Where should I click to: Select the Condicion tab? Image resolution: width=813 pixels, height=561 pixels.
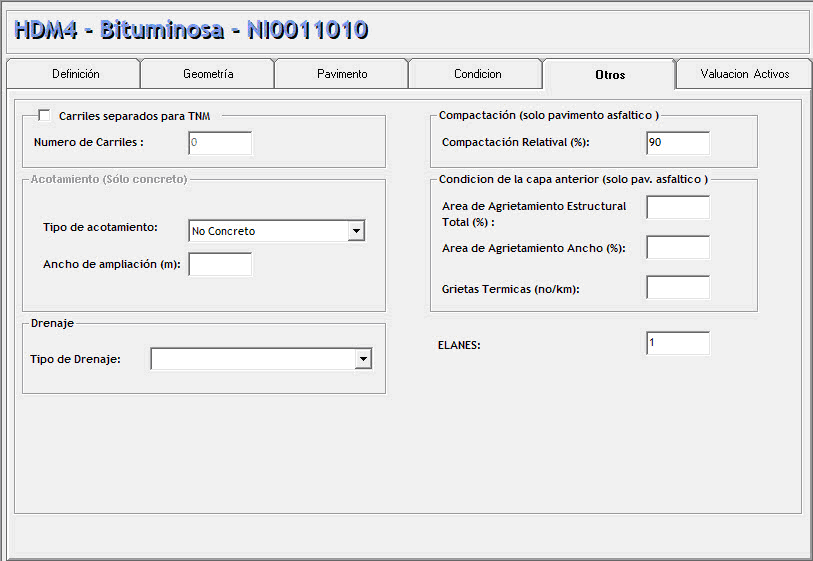click(x=477, y=74)
